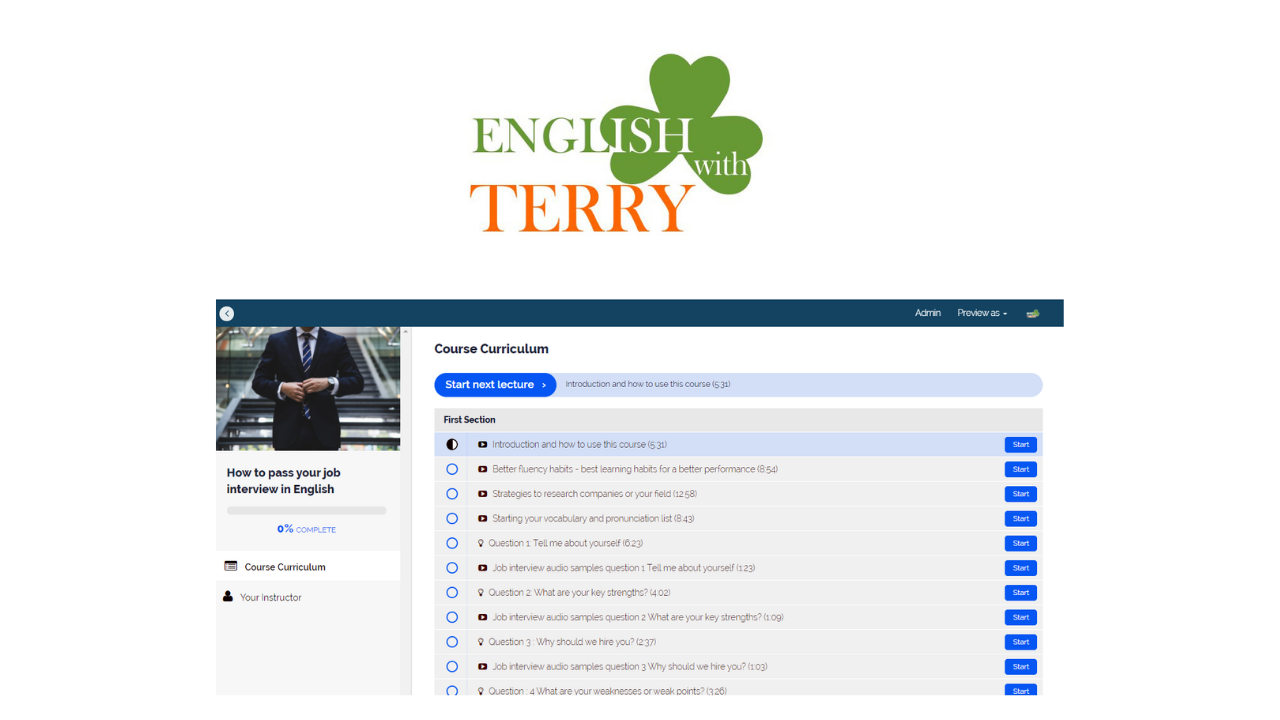Click the video icon beside audio samples question 2
This screenshot has height=720, width=1280.
[x=483, y=617]
